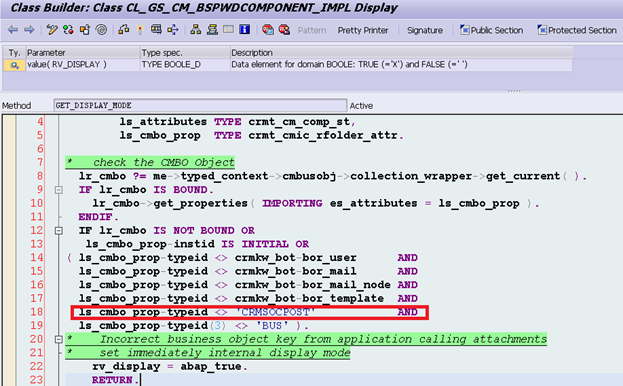The width and height of the screenshot is (623, 386).
Task: Click the Description column header
Action: tap(401, 52)
